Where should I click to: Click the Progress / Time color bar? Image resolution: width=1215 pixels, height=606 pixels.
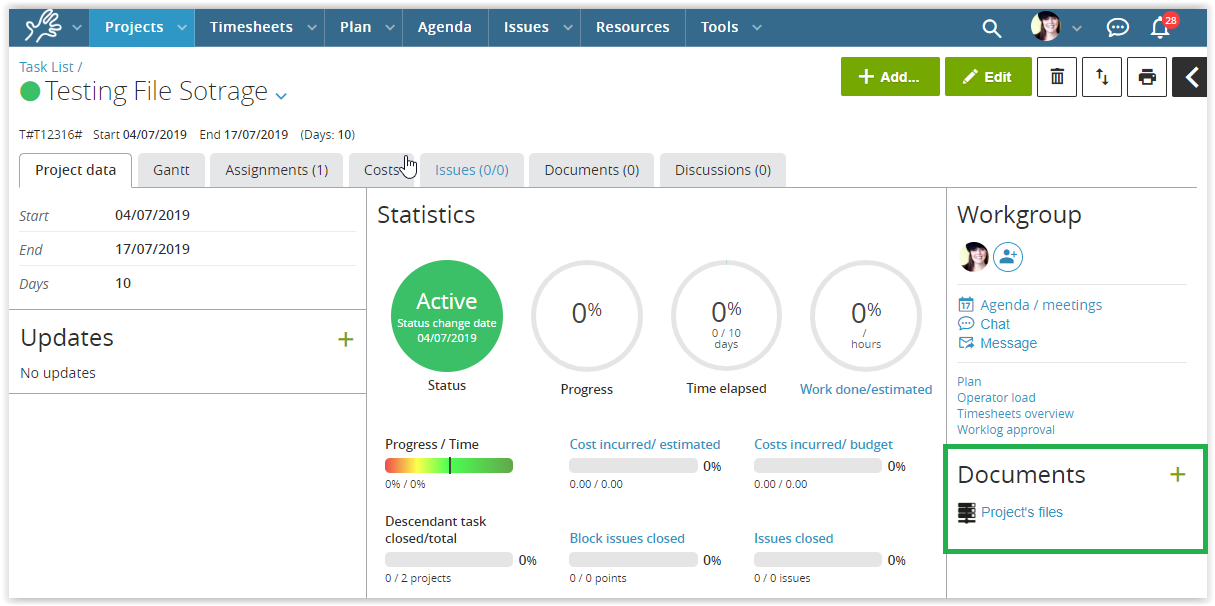click(448, 465)
